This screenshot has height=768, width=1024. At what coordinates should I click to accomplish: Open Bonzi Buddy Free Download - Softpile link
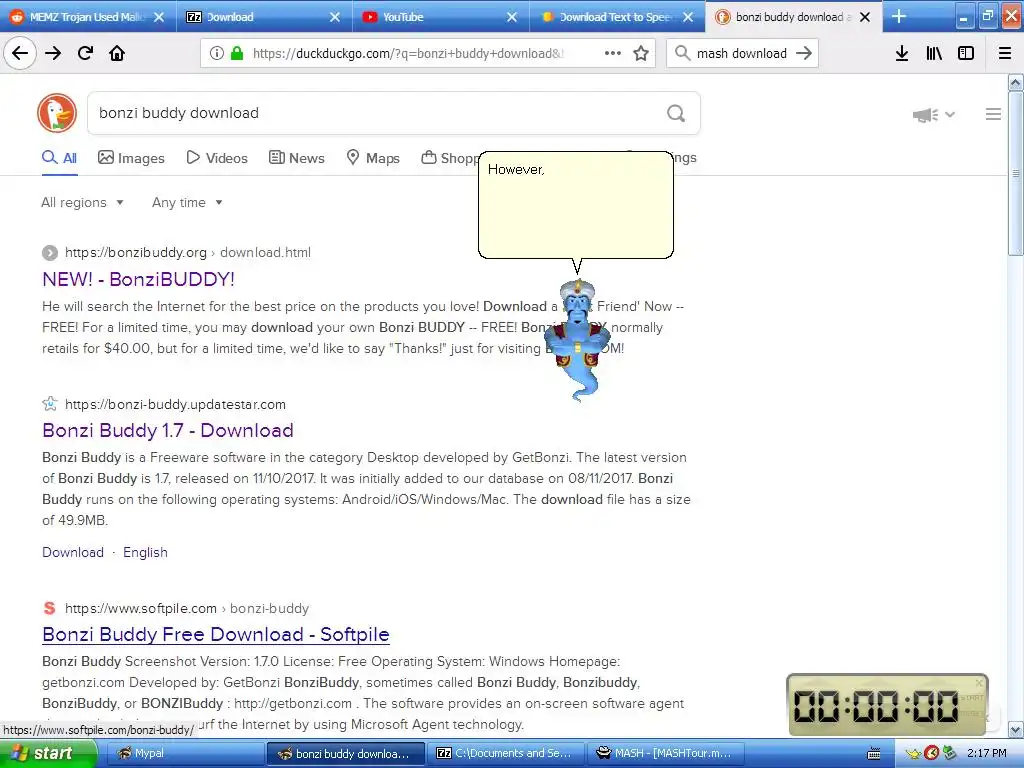(x=216, y=634)
